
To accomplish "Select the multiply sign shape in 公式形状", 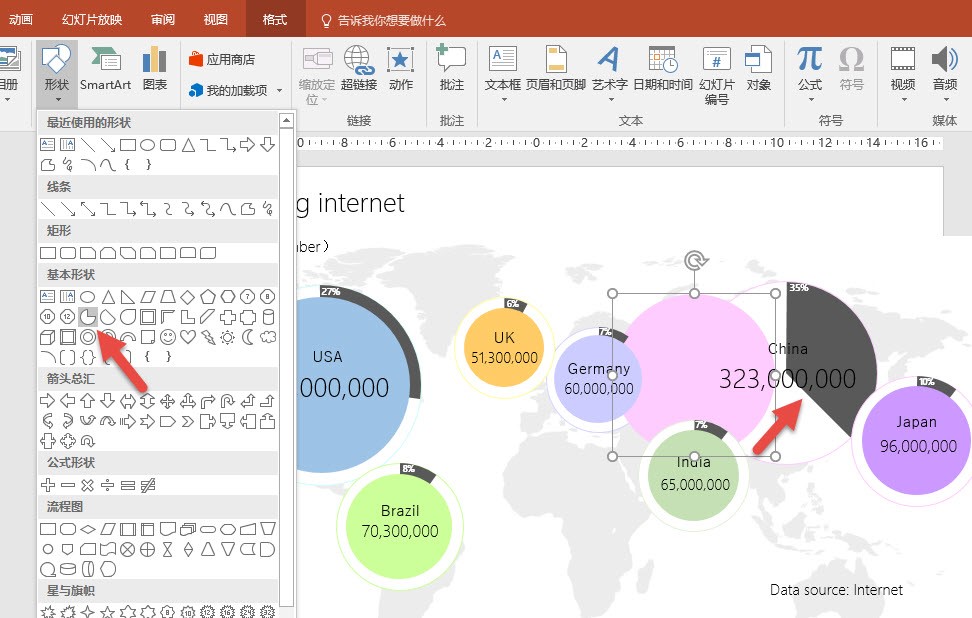I will click(x=87, y=485).
